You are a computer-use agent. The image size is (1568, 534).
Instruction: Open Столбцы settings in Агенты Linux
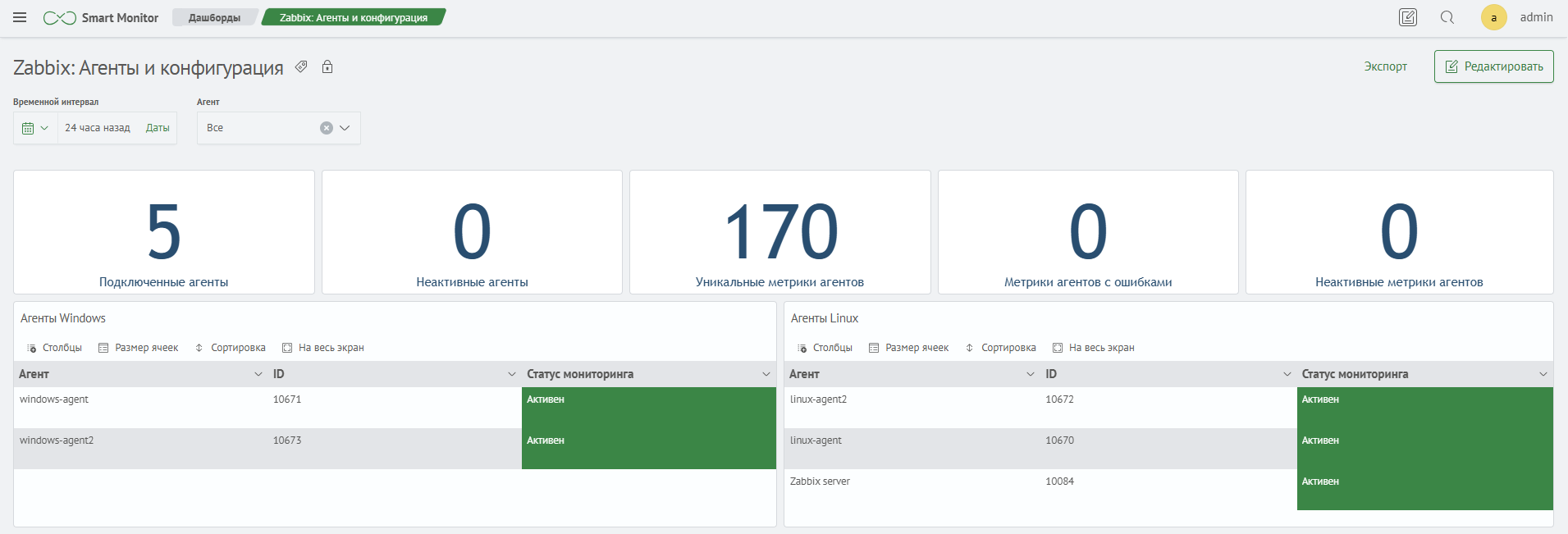click(825, 348)
